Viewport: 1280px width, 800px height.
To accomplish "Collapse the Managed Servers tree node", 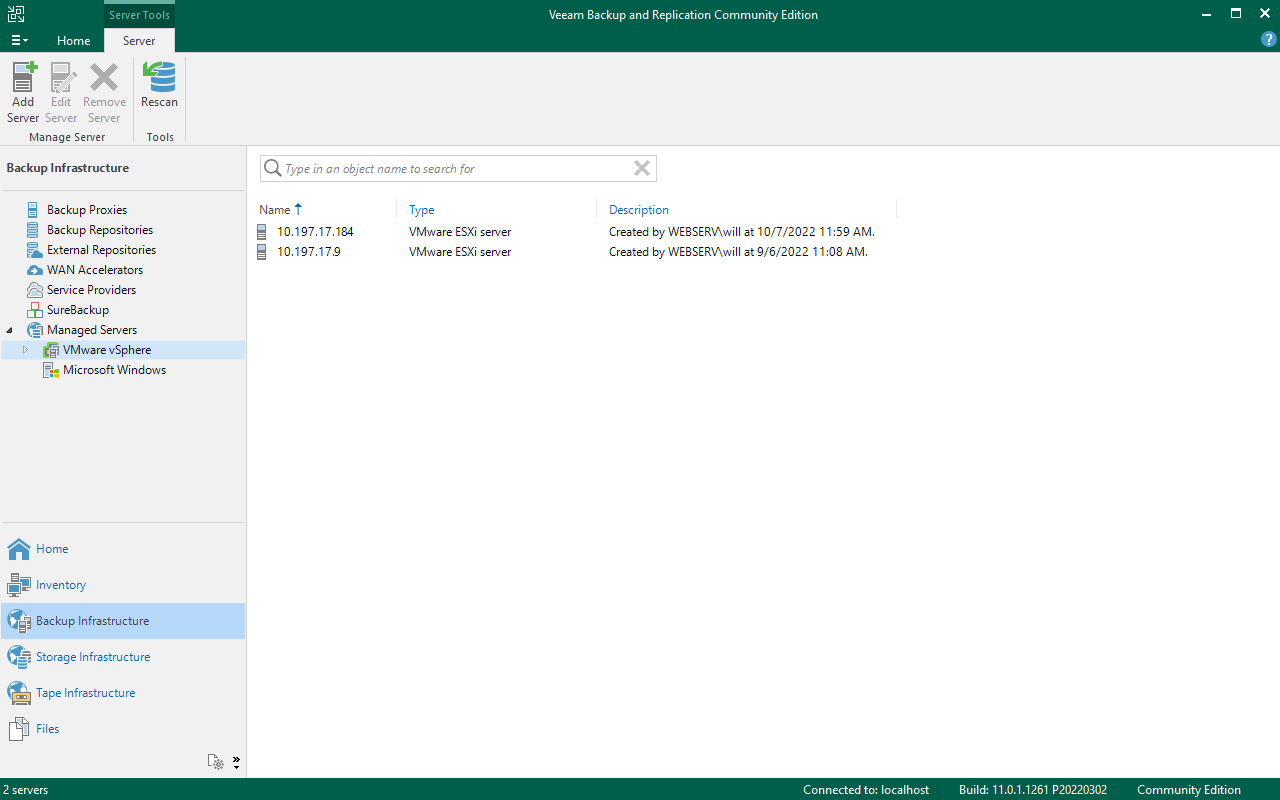I will [10, 330].
